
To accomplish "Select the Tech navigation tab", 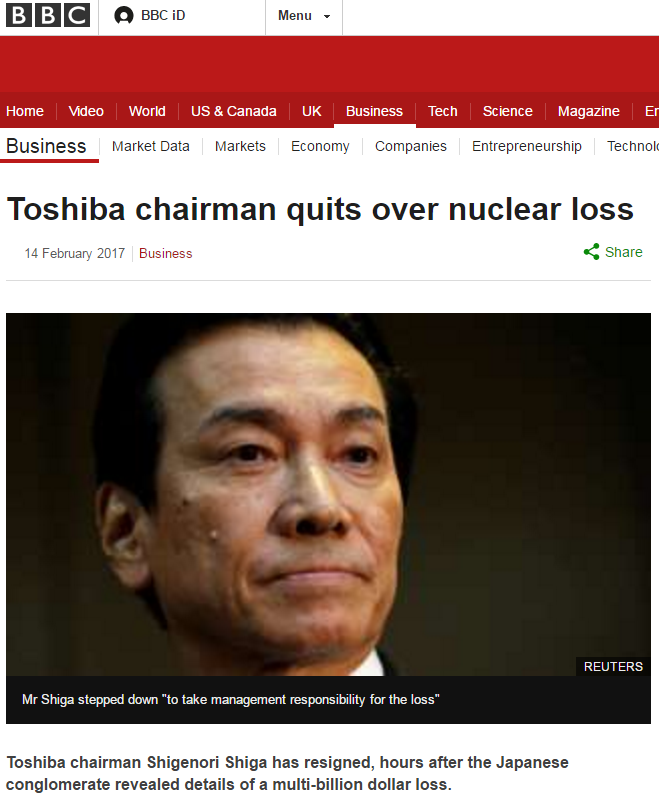I will (443, 111).
